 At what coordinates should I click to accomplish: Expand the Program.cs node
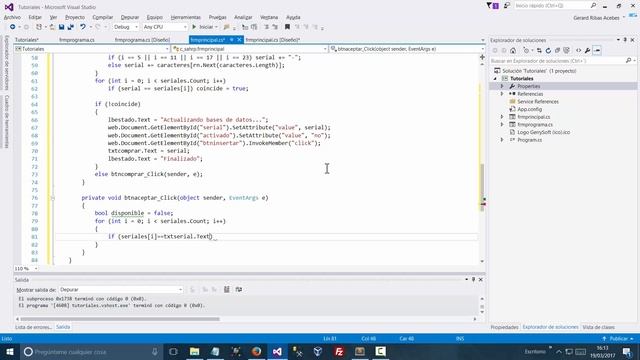(x=502, y=140)
